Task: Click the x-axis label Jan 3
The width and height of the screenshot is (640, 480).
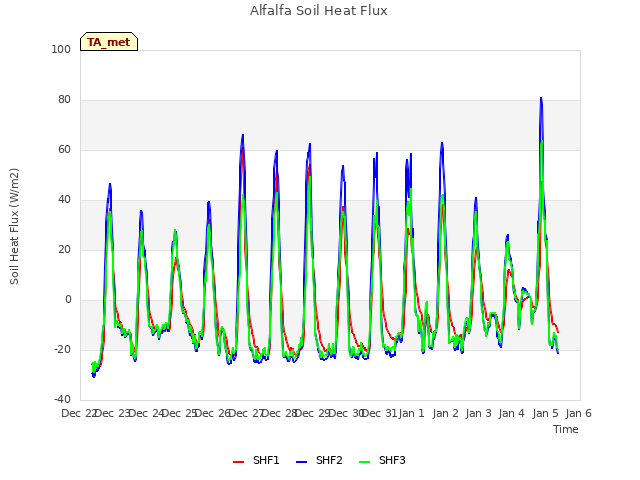Action: 478,413
